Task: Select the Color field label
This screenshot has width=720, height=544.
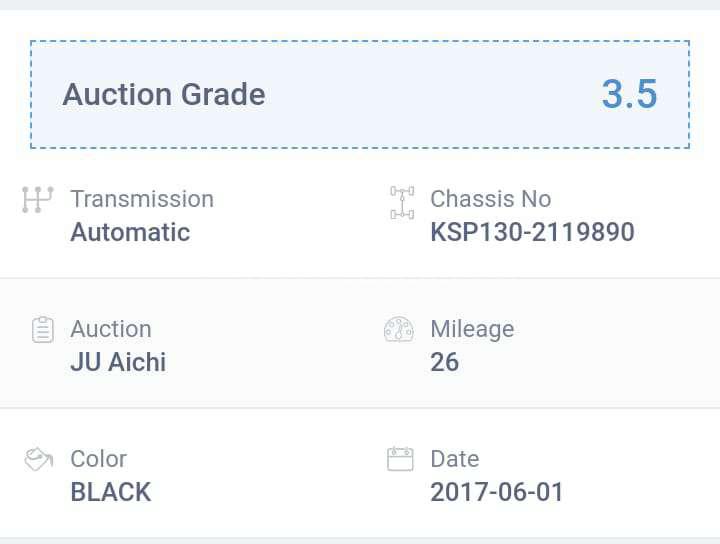Action: (98, 459)
